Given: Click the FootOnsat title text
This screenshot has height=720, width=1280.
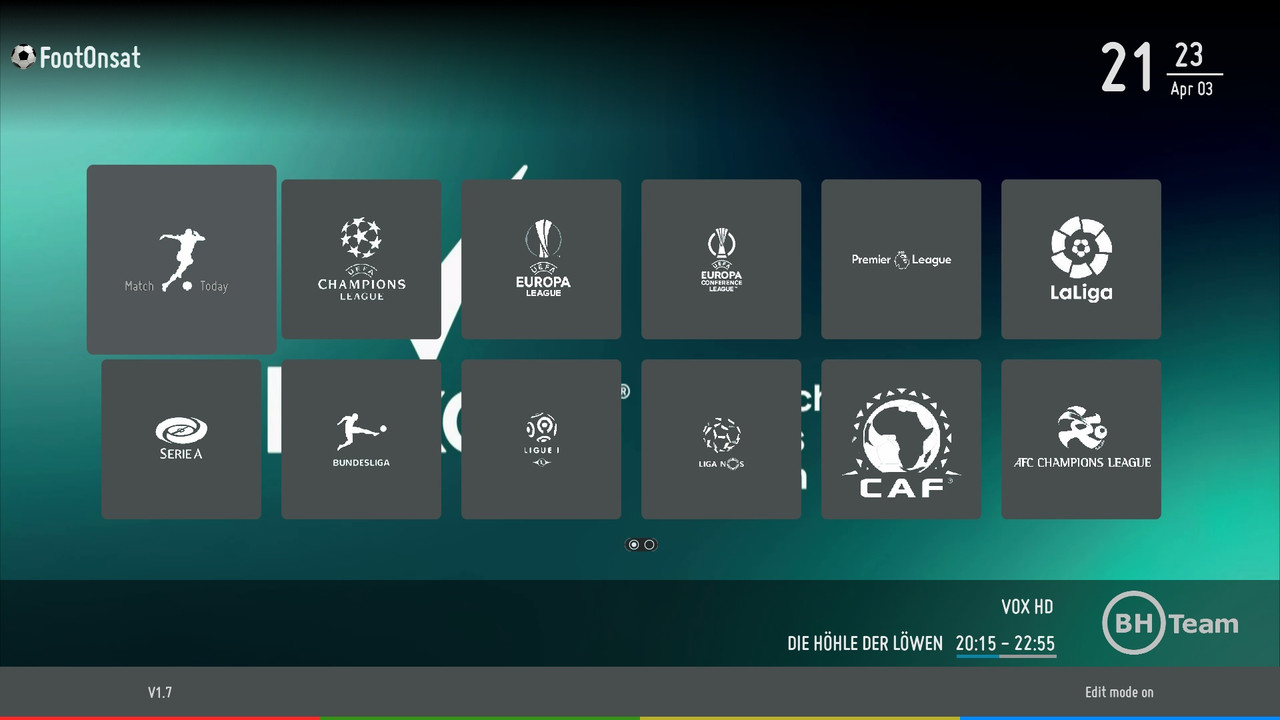Looking at the screenshot, I should coord(90,58).
